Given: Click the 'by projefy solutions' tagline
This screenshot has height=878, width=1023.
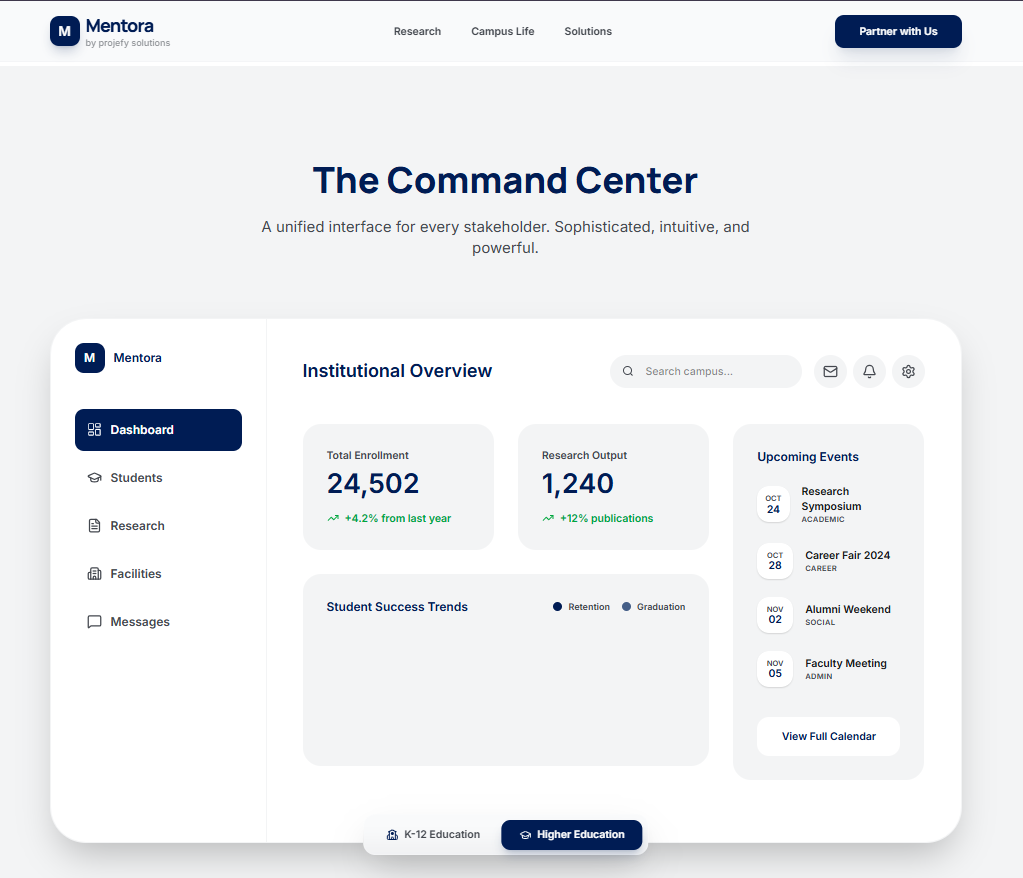Looking at the screenshot, I should 128,43.
